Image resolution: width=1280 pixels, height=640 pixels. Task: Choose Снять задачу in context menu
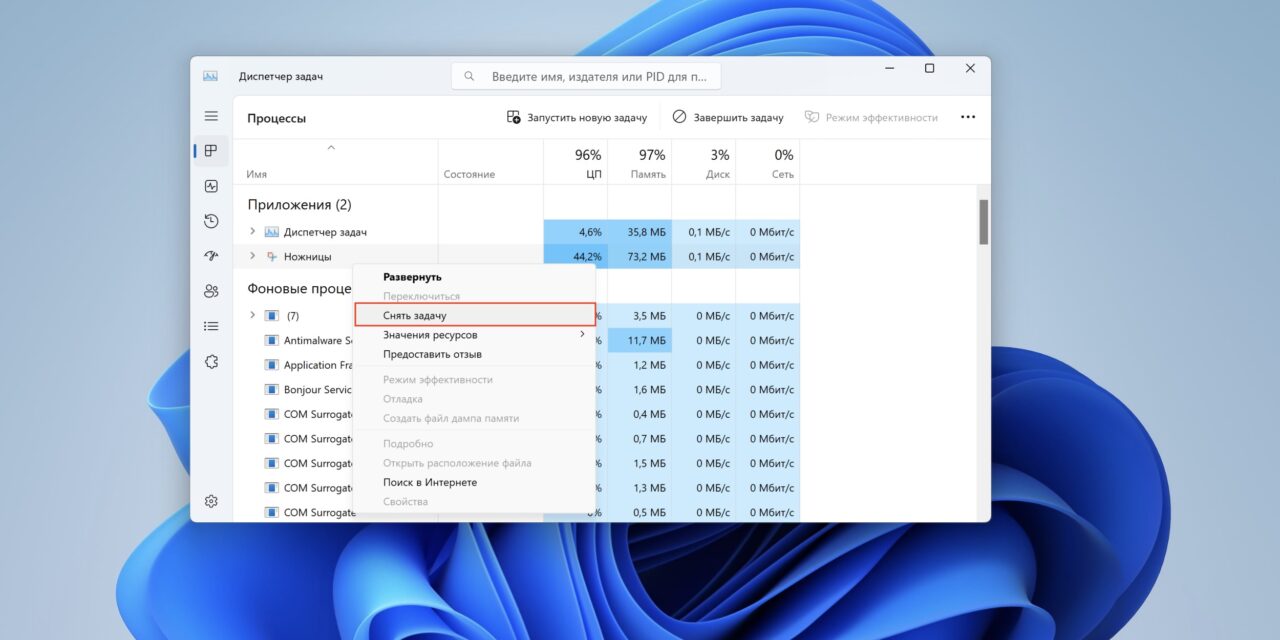click(x=474, y=315)
